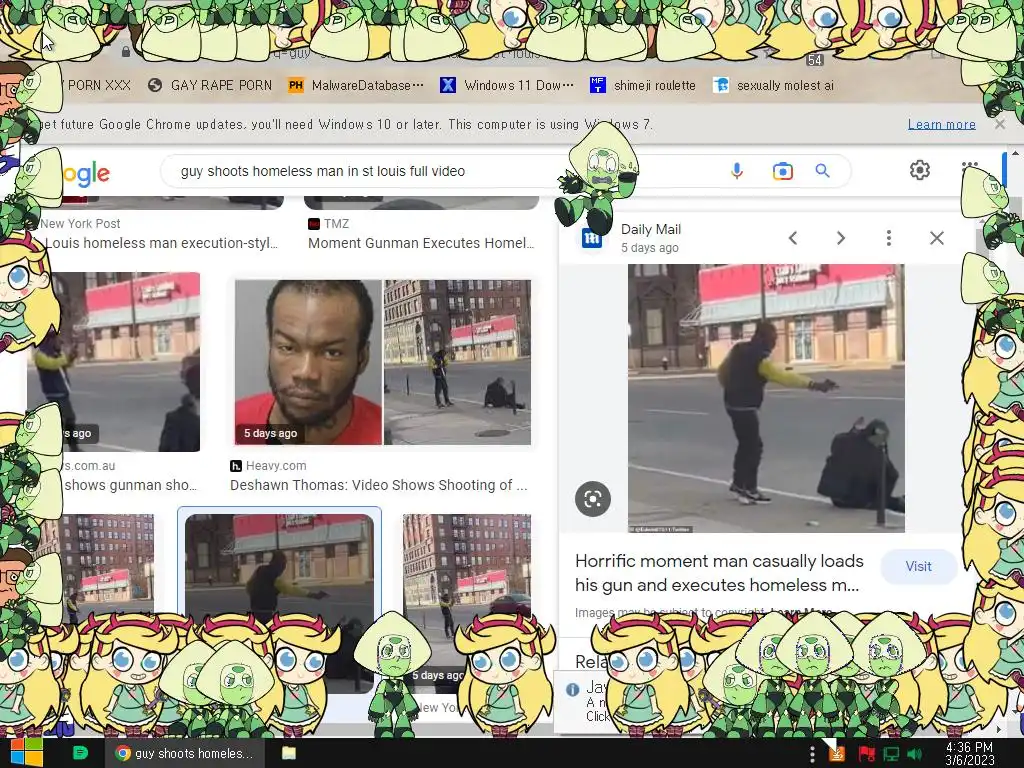Click the blue magnifier search icon

[x=822, y=171]
